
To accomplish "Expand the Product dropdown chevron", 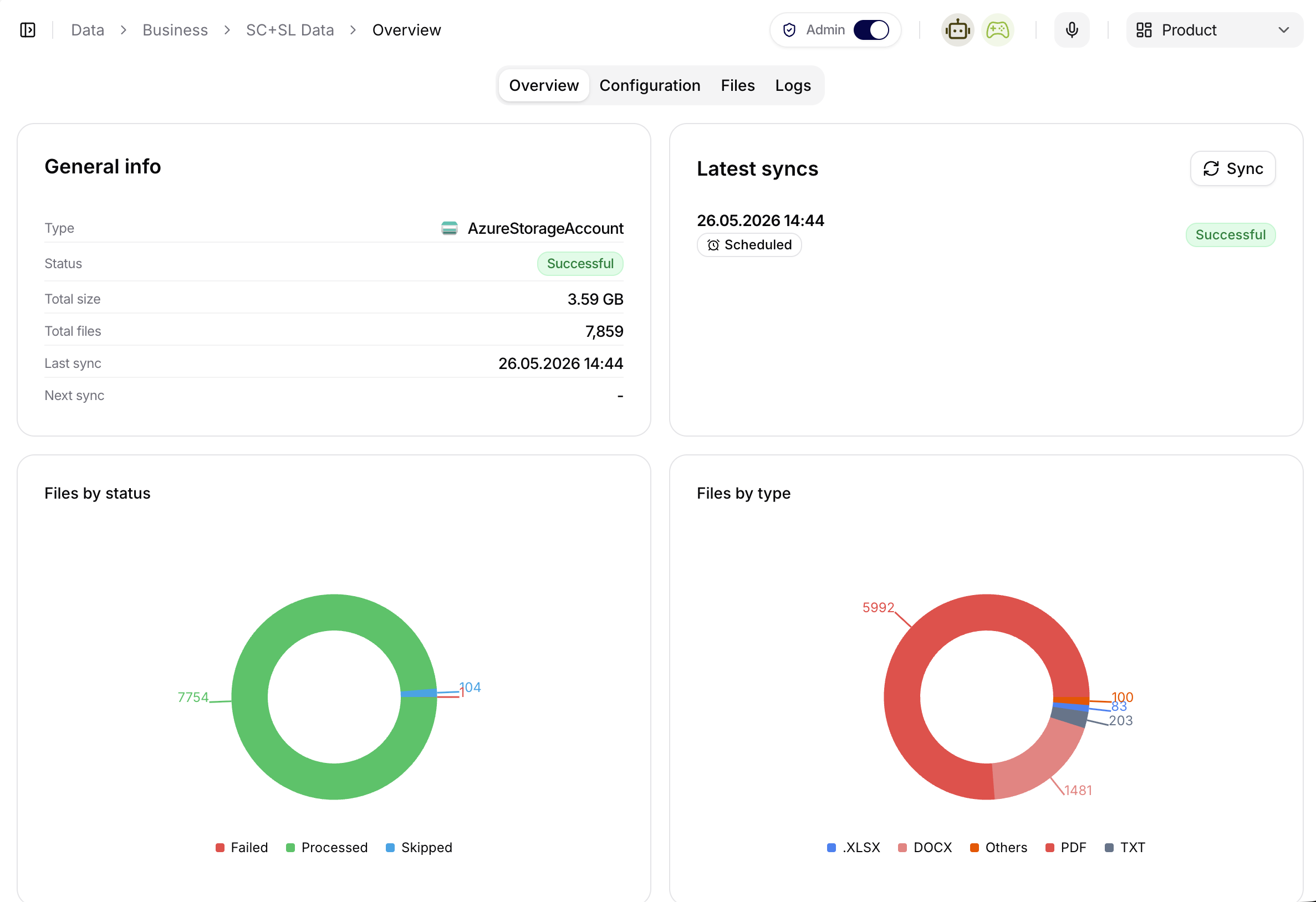I will pos(1284,30).
